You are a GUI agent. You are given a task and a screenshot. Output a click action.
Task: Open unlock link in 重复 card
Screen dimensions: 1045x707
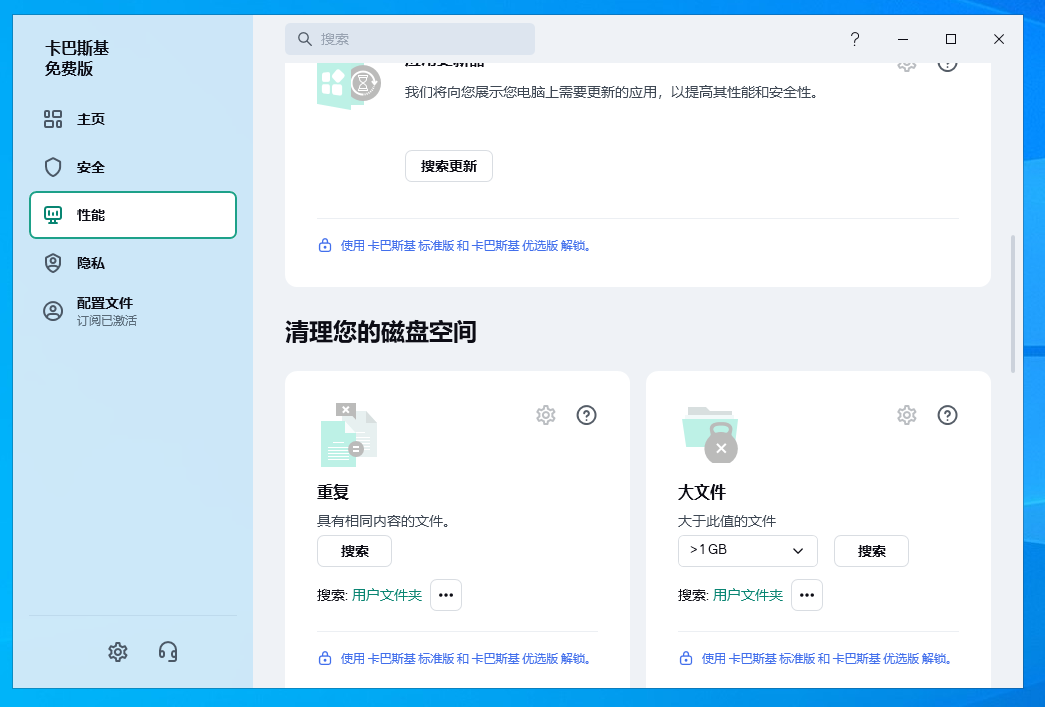(465, 659)
